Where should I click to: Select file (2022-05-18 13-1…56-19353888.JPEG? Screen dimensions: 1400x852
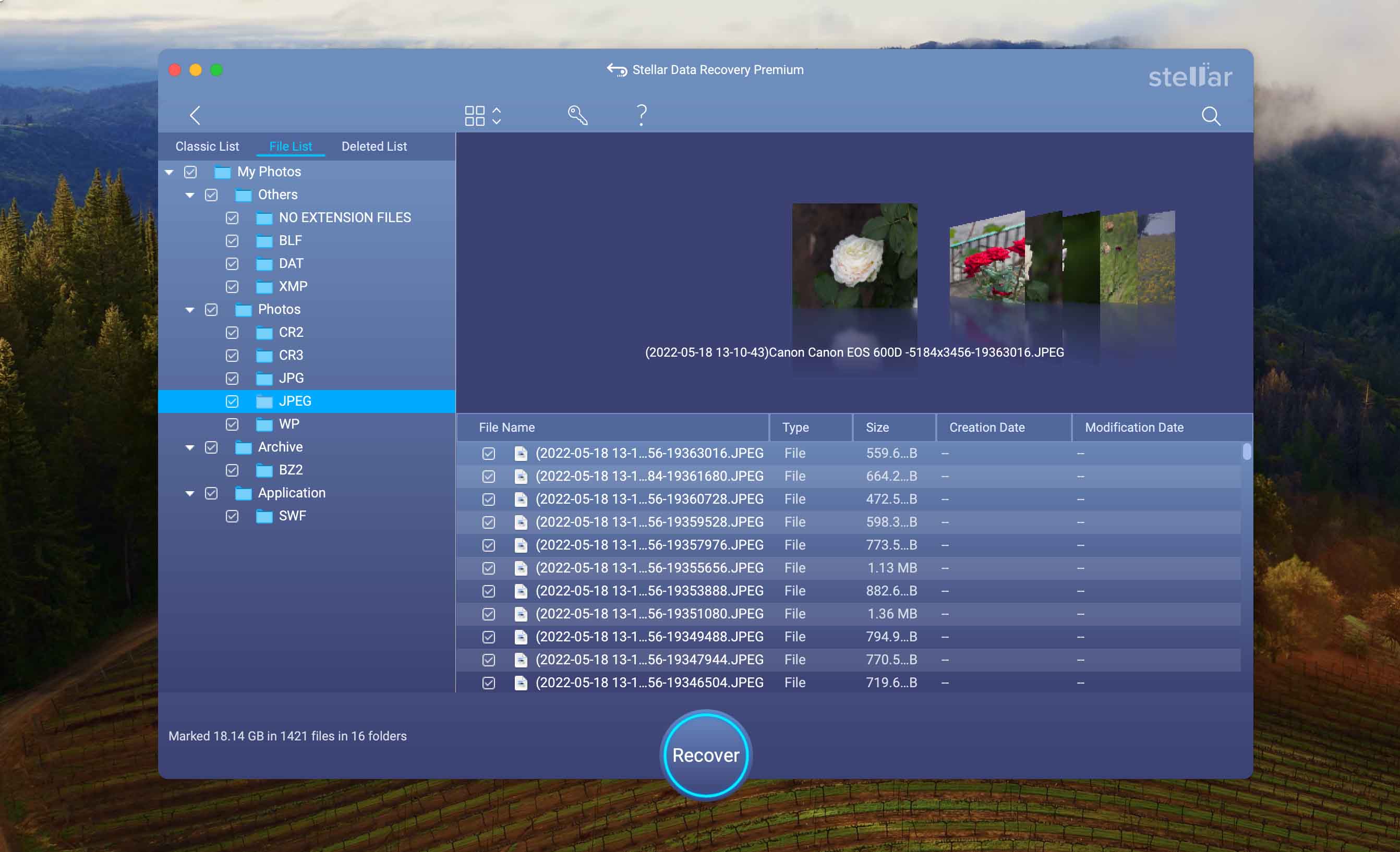(x=849, y=591)
